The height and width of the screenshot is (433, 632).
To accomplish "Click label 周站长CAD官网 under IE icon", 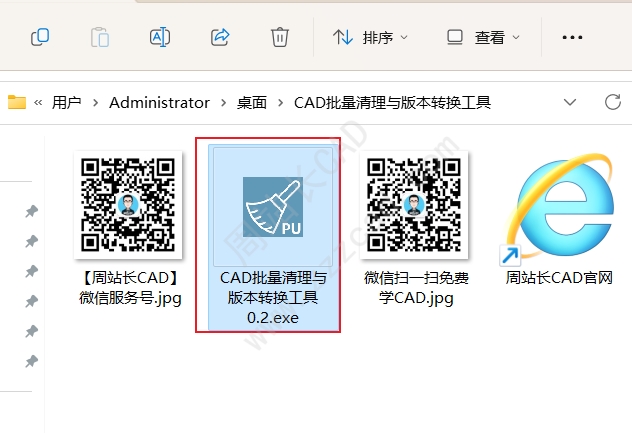I will coord(559,278).
